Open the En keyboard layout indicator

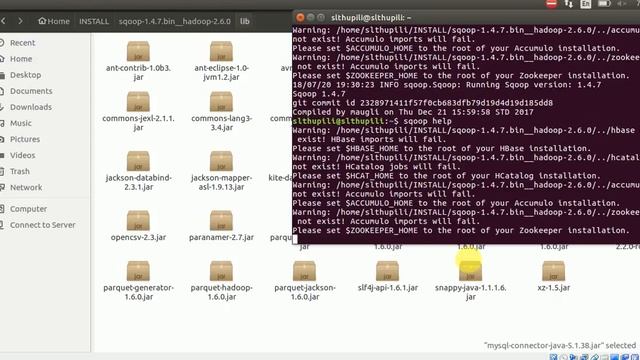586,4
